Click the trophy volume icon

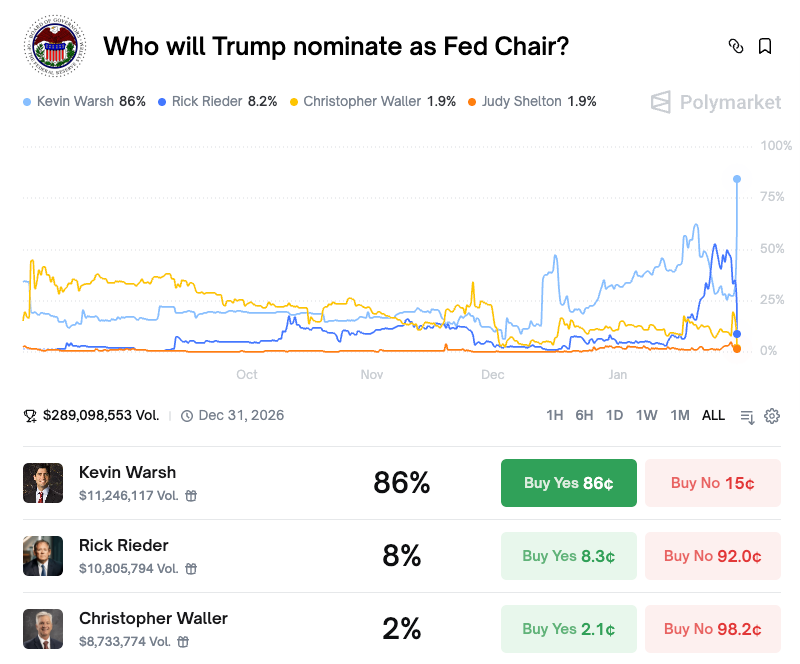(30, 416)
